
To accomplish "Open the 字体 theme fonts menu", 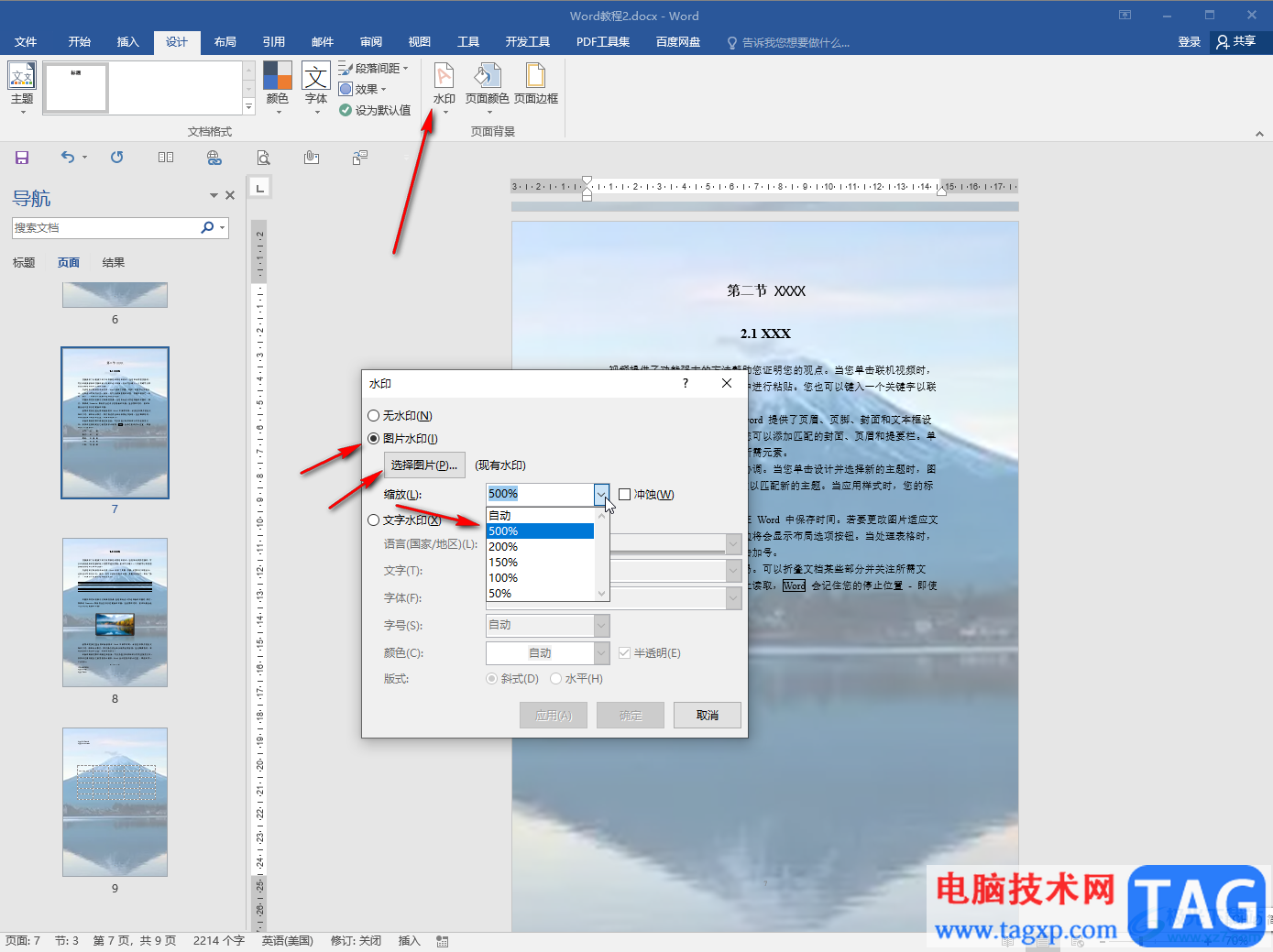I will tap(316, 86).
